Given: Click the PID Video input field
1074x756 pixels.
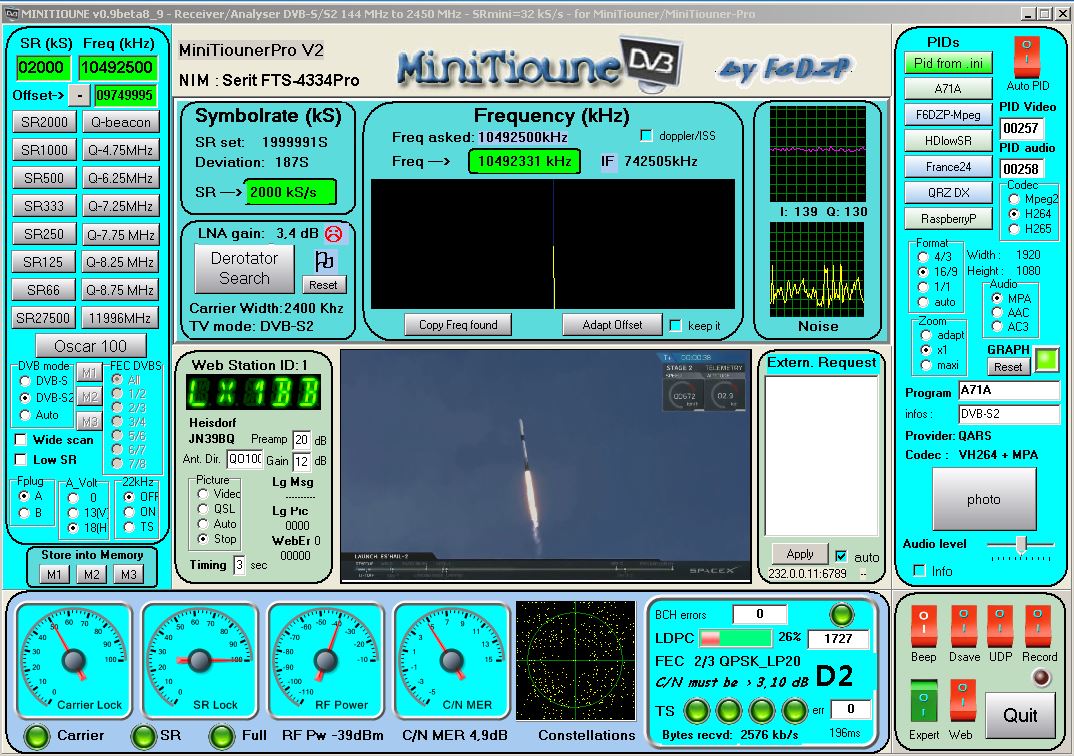Looking at the screenshot, I should tap(1021, 128).
